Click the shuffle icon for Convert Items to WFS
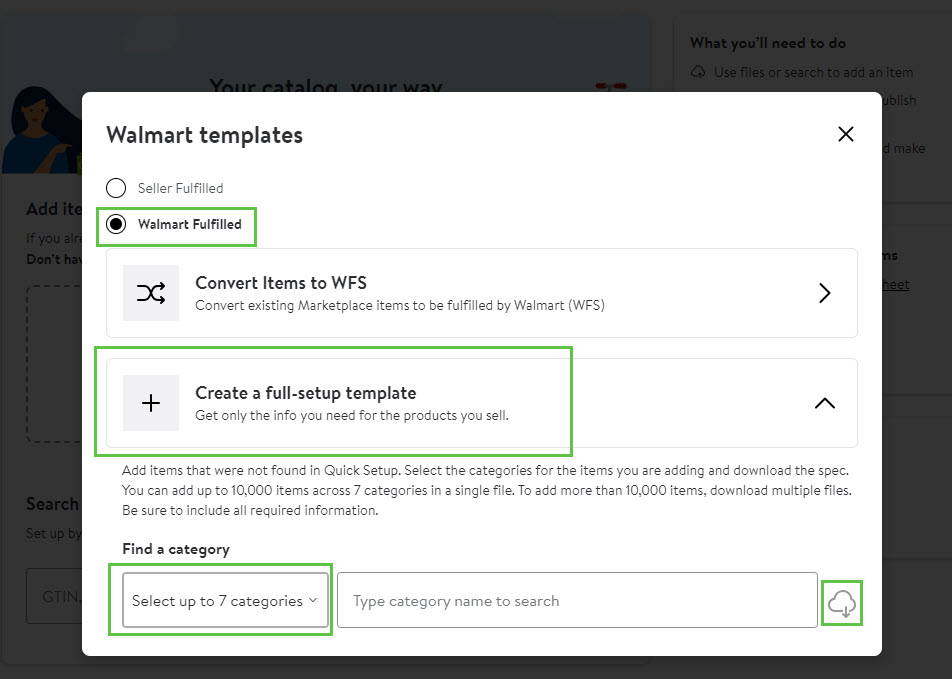Viewport: 952px width, 679px height. 151,293
